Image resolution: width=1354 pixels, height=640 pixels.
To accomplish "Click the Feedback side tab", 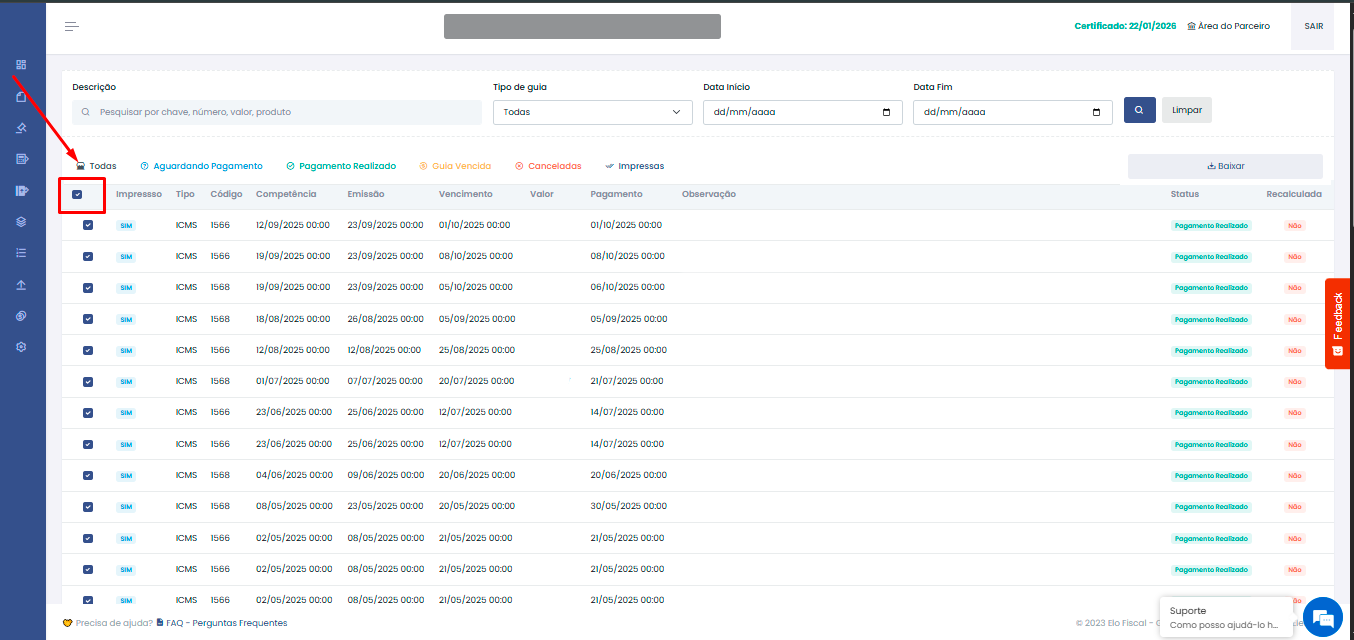I will (1338, 323).
